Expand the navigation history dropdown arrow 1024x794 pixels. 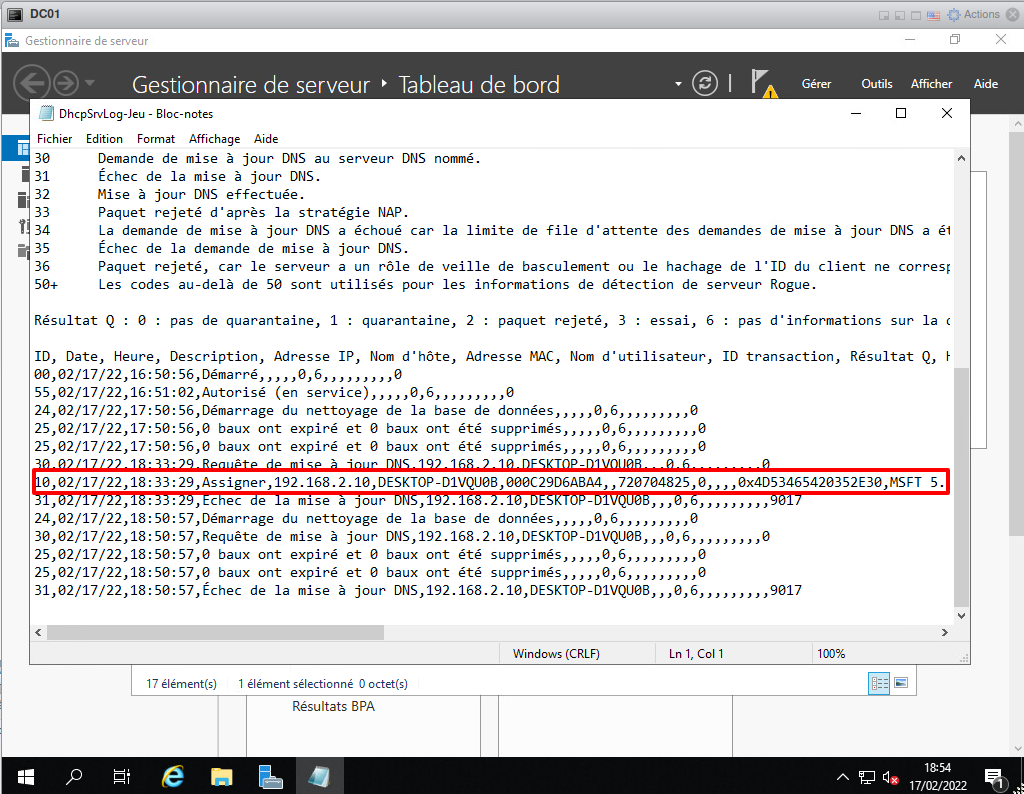click(x=91, y=83)
